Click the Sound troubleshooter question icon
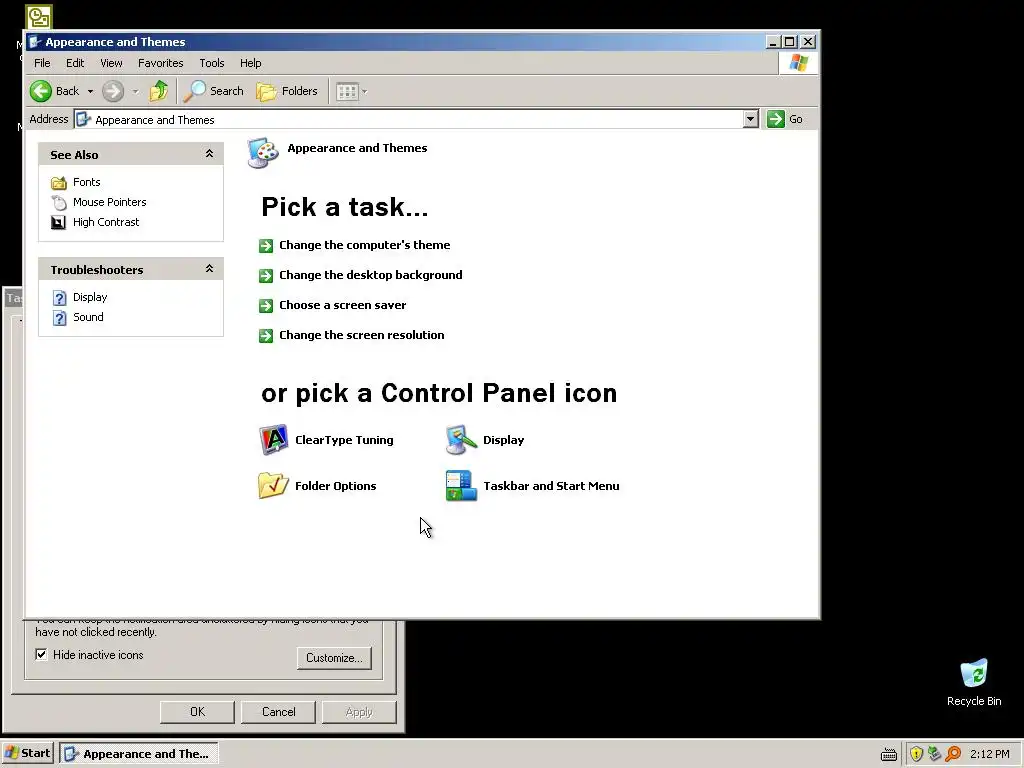The image size is (1024, 768). click(59, 317)
